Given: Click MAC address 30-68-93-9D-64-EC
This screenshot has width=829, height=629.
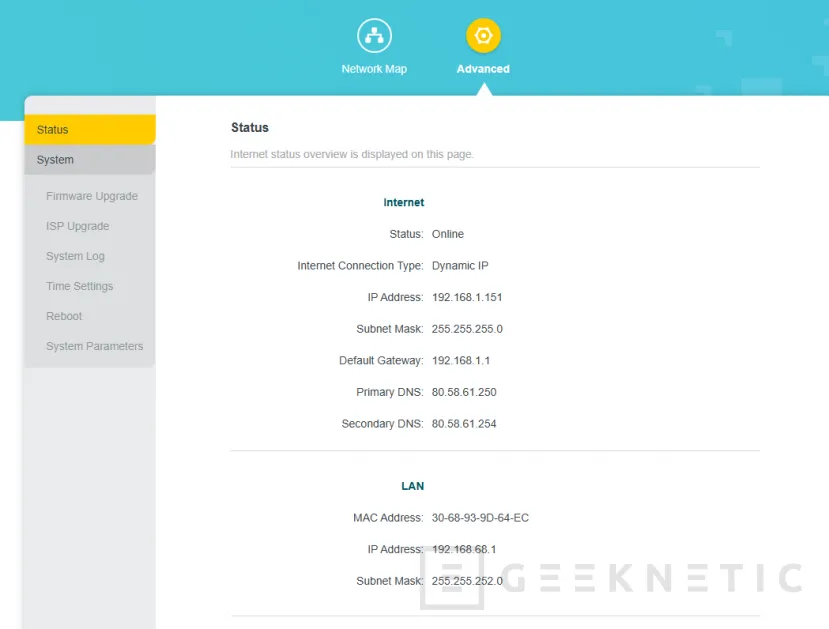Looking at the screenshot, I should pos(480,518).
